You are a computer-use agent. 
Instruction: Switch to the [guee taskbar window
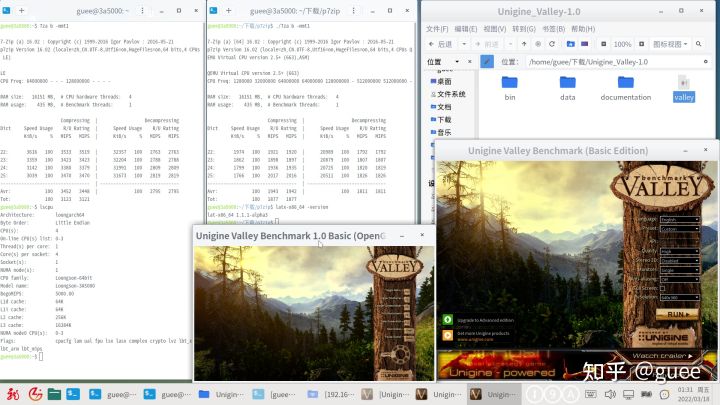click(276, 394)
